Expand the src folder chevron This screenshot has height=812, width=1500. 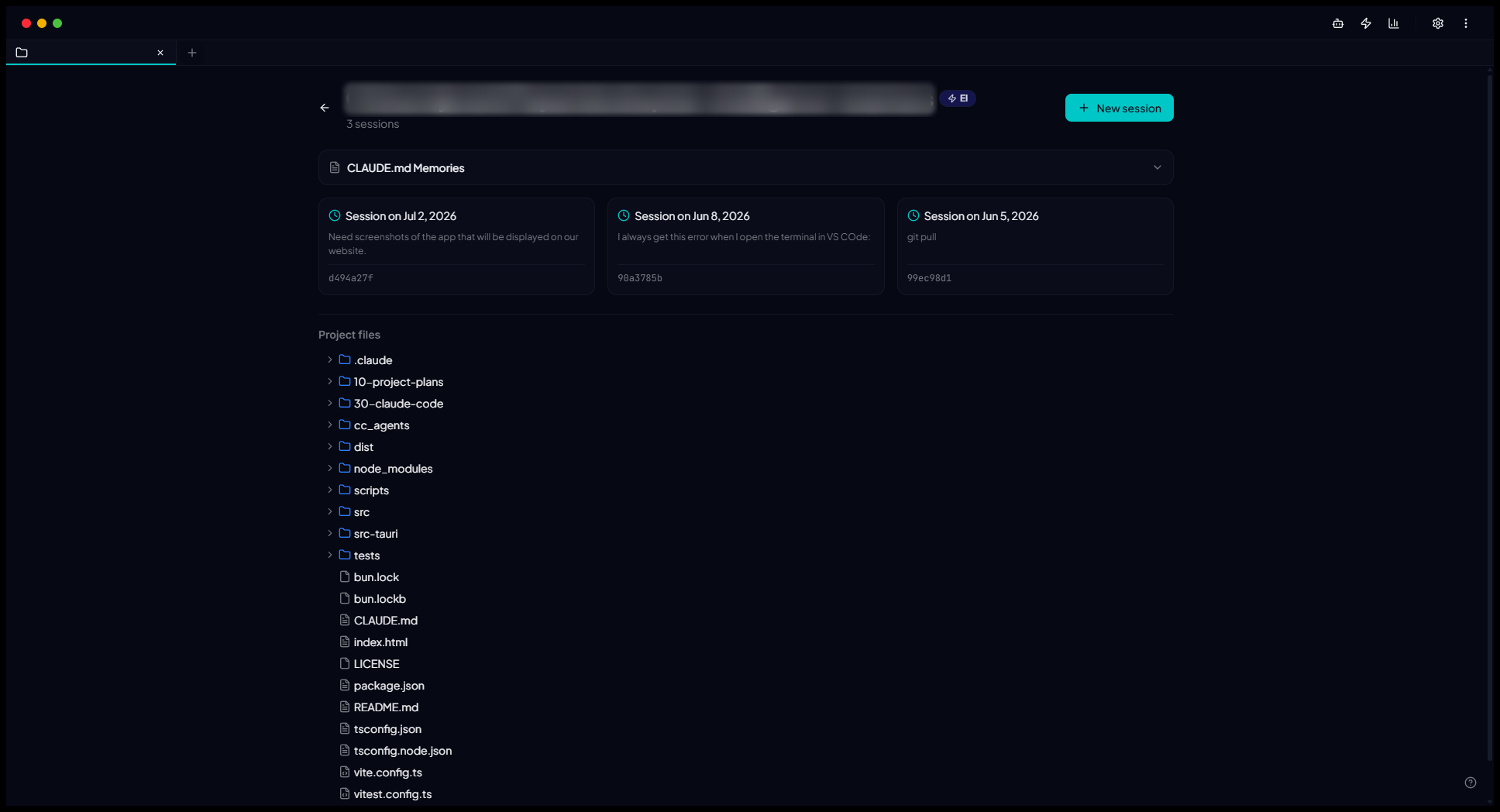[330, 511]
